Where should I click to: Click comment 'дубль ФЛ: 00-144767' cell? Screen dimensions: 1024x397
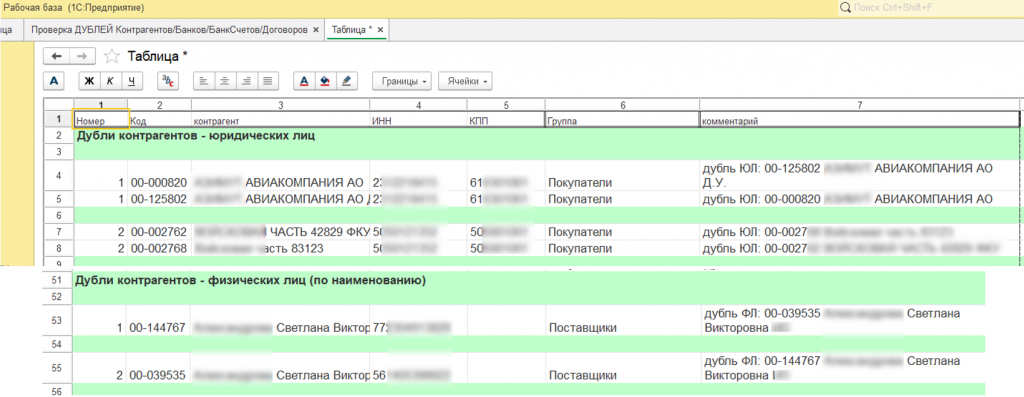[843, 369]
